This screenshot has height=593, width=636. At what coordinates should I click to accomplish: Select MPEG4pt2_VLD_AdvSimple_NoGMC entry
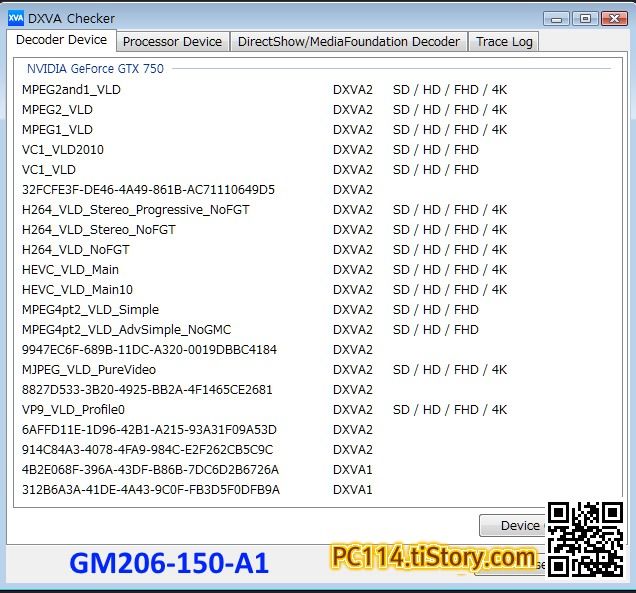(x=250, y=330)
